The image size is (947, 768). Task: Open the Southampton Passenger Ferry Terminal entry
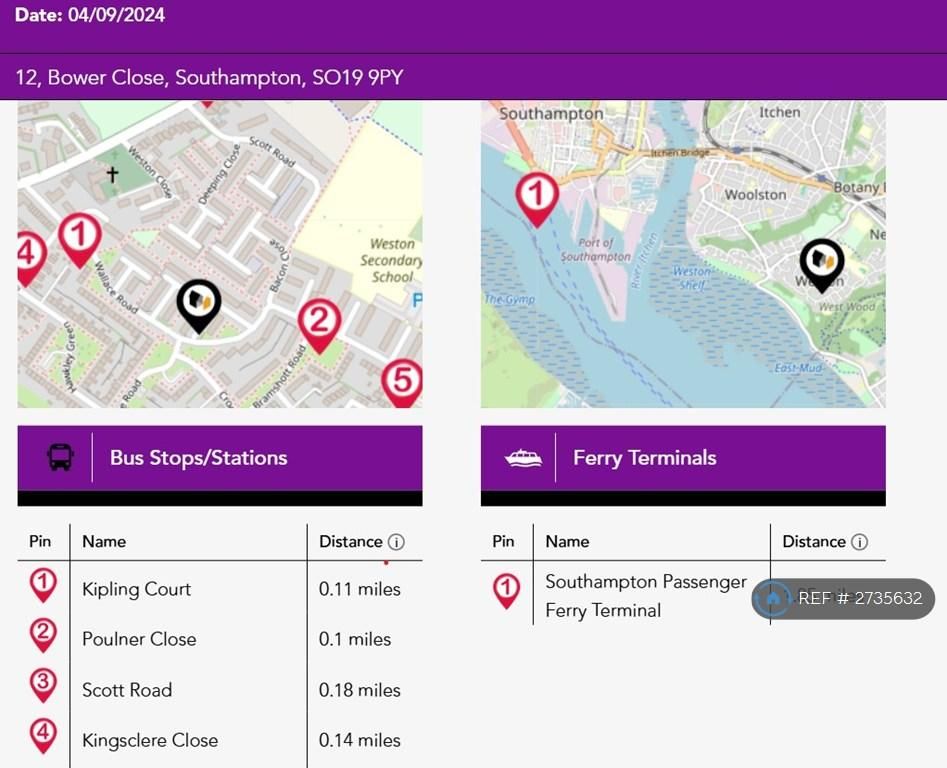(x=645, y=596)
